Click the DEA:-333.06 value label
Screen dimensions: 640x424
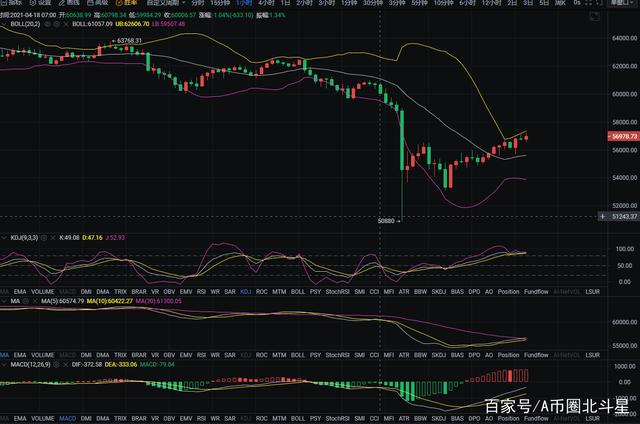pyautogui.click(x=121, y=364)
